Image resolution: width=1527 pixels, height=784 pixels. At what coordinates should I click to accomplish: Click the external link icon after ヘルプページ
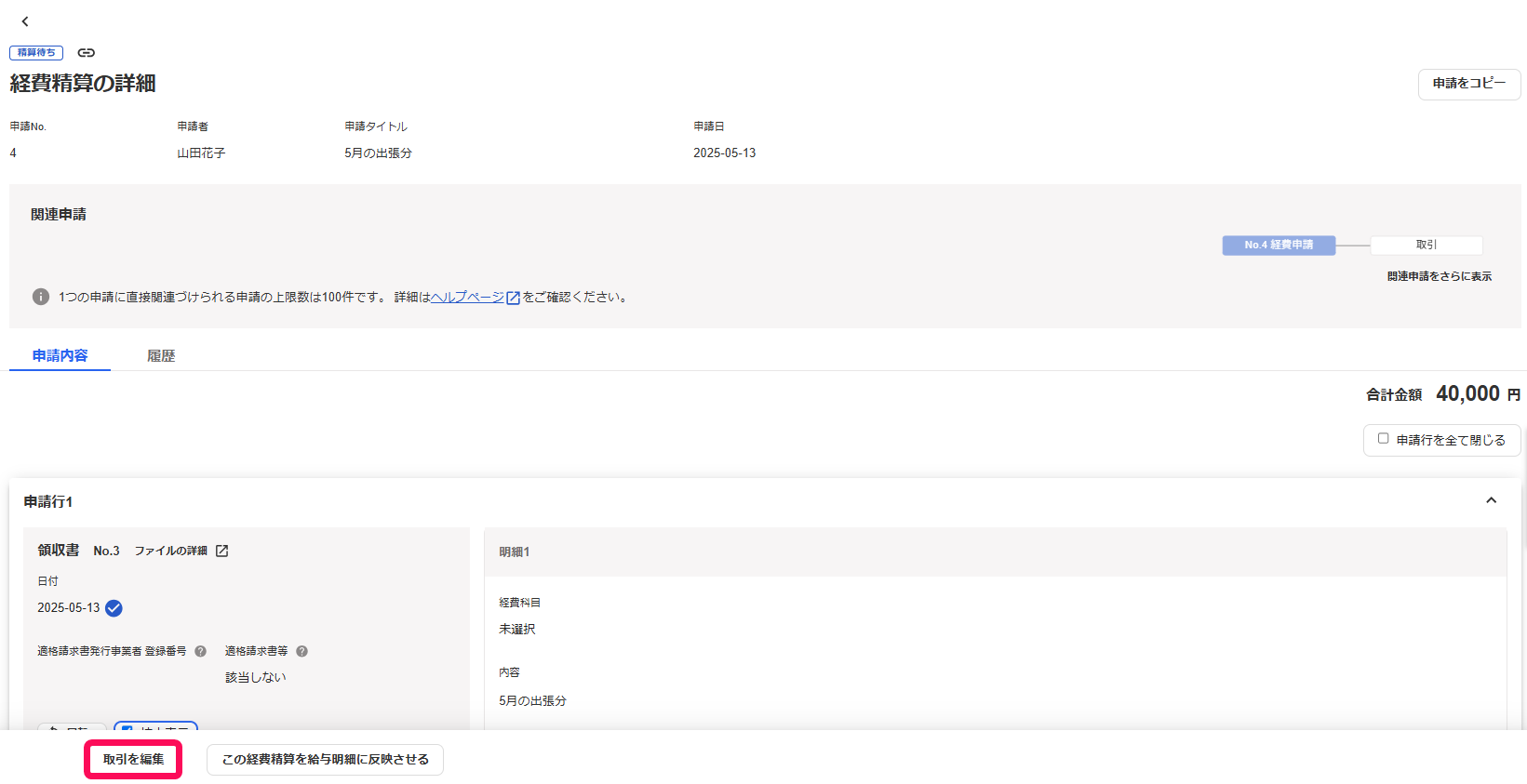(x=513, y=298)
